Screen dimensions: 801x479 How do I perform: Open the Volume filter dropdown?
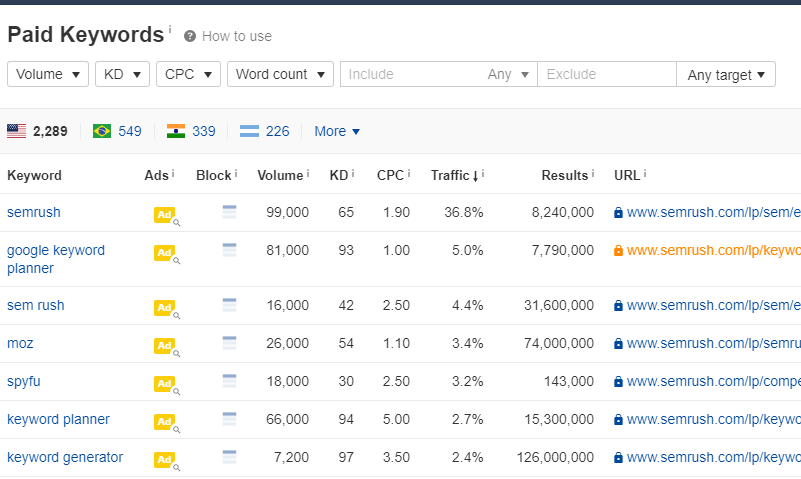click(48, 74)
